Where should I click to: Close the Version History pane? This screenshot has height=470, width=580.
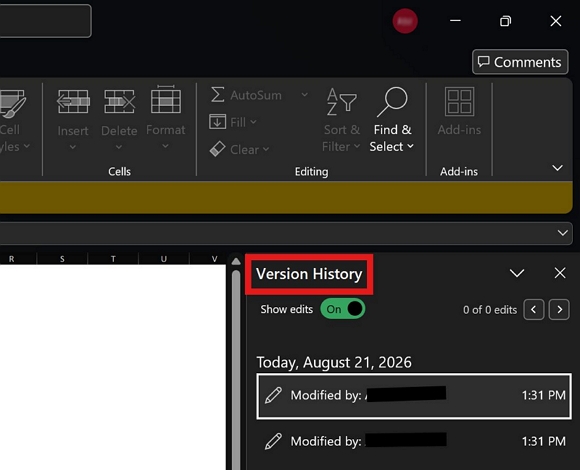pos(560,273)
